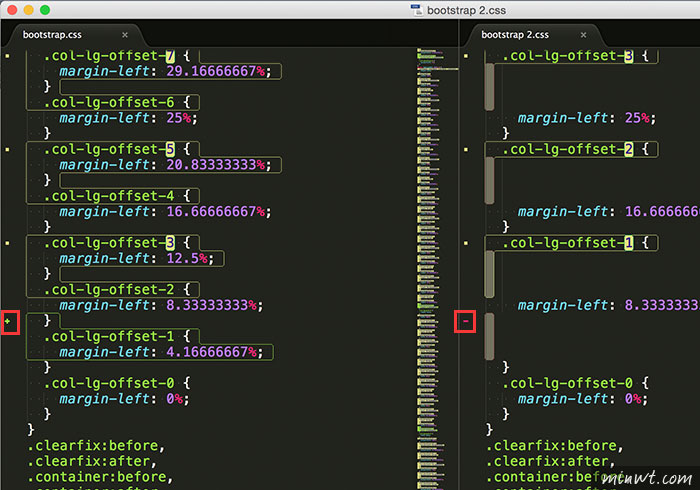Click 'margin-left: 8.33333333%;' in bootstrap.css
This screenshot has height=490, width=700.
click(161, 306)
